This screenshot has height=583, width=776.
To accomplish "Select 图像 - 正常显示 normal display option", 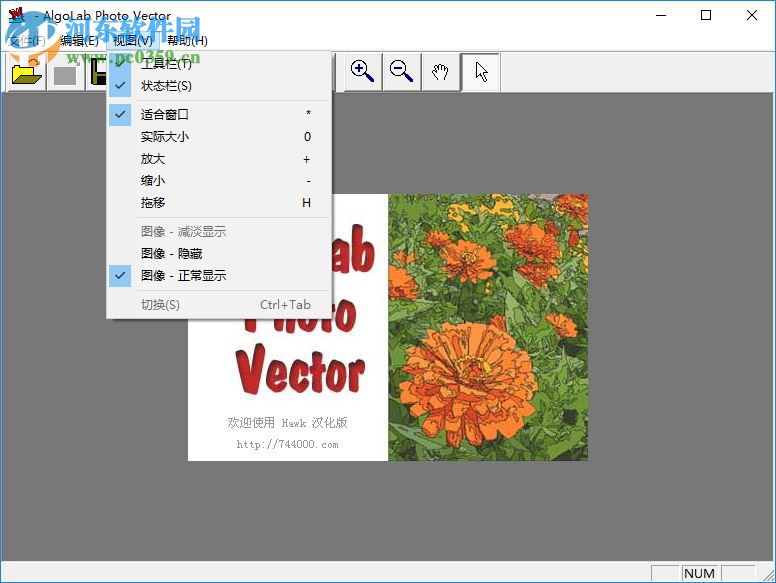I will tap(219, 276).
